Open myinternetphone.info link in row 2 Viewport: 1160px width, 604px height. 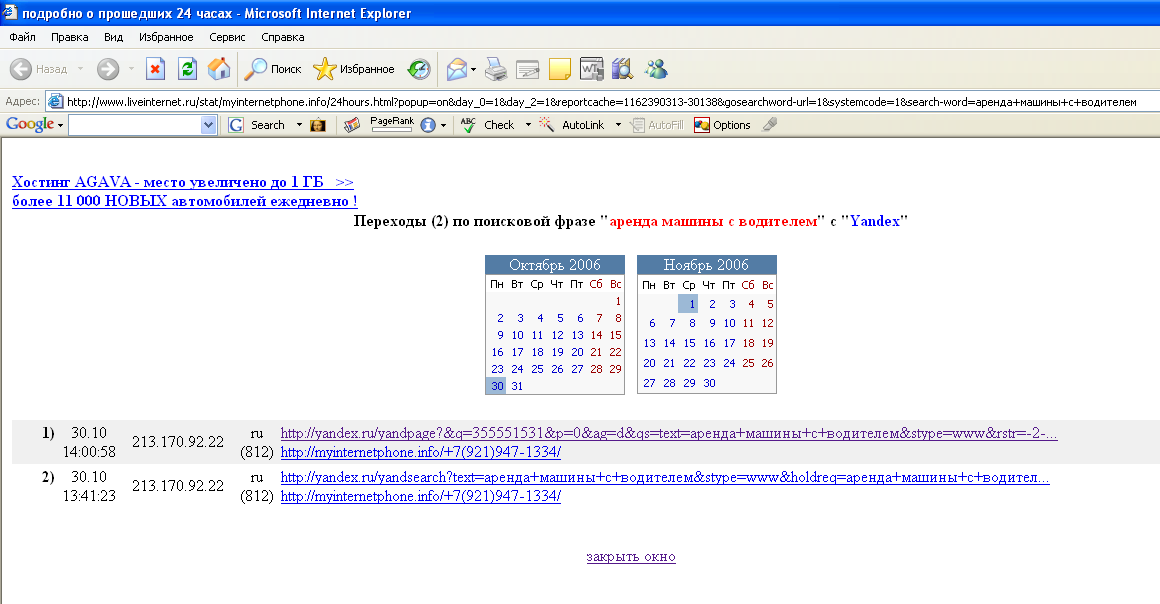[x=420, y=497]
